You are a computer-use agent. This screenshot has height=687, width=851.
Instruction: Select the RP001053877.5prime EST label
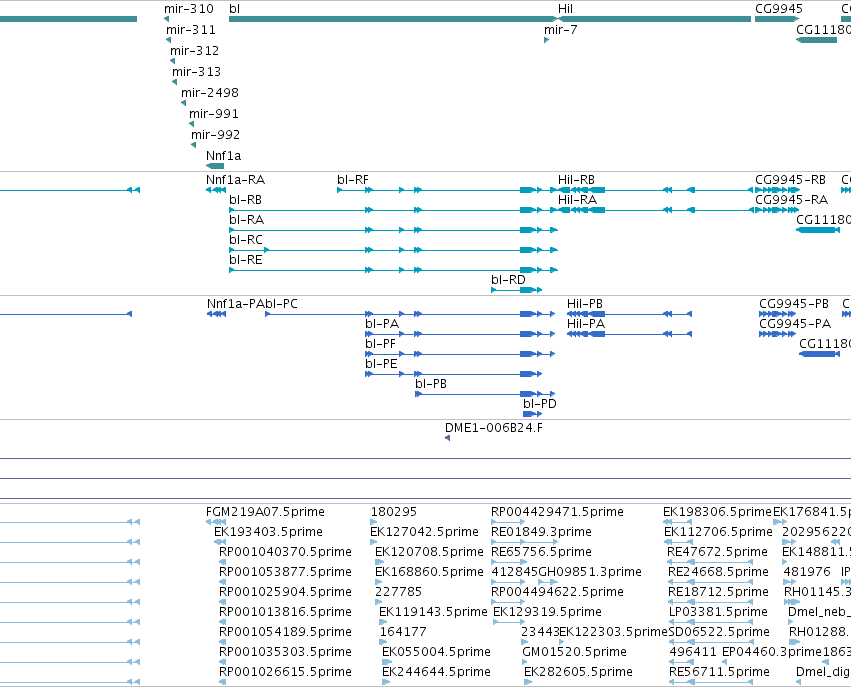[285, 572]
